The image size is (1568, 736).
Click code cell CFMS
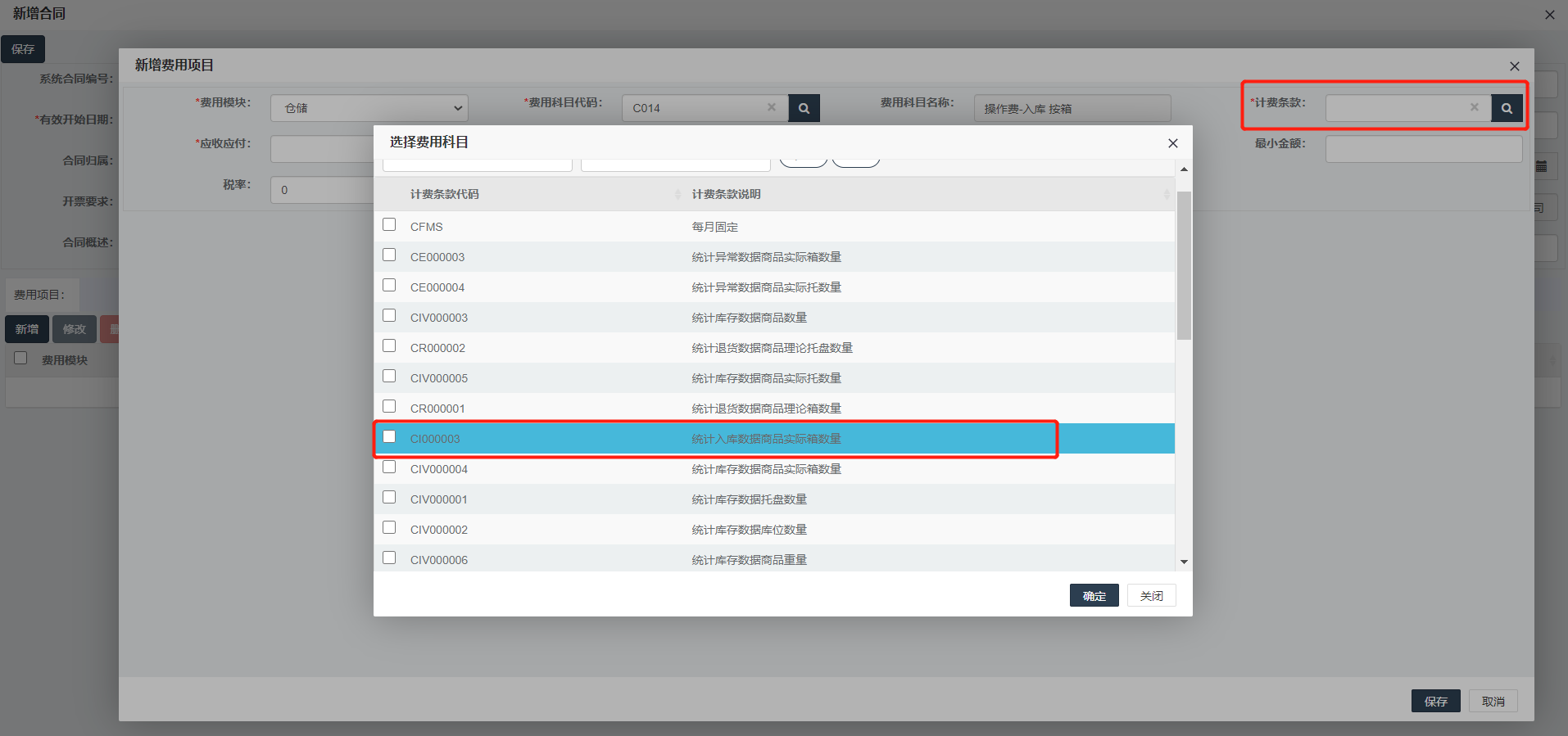[x=426, y=227]
